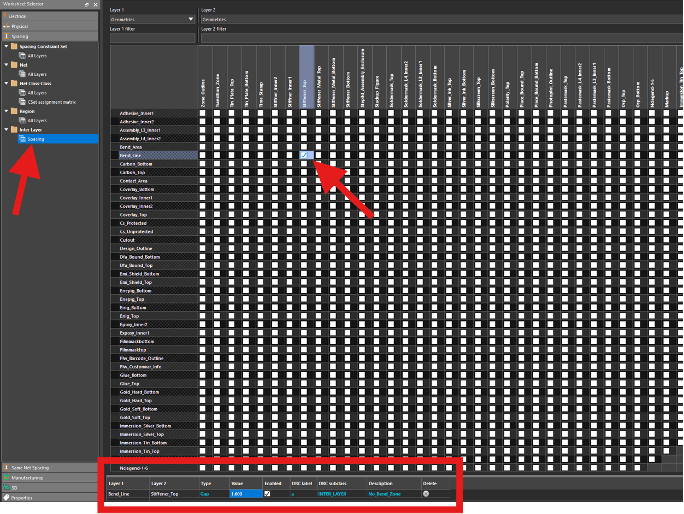
Task: Uncheck the Bend_Line to Stiffener_Top checkbox
Action: 304,155
